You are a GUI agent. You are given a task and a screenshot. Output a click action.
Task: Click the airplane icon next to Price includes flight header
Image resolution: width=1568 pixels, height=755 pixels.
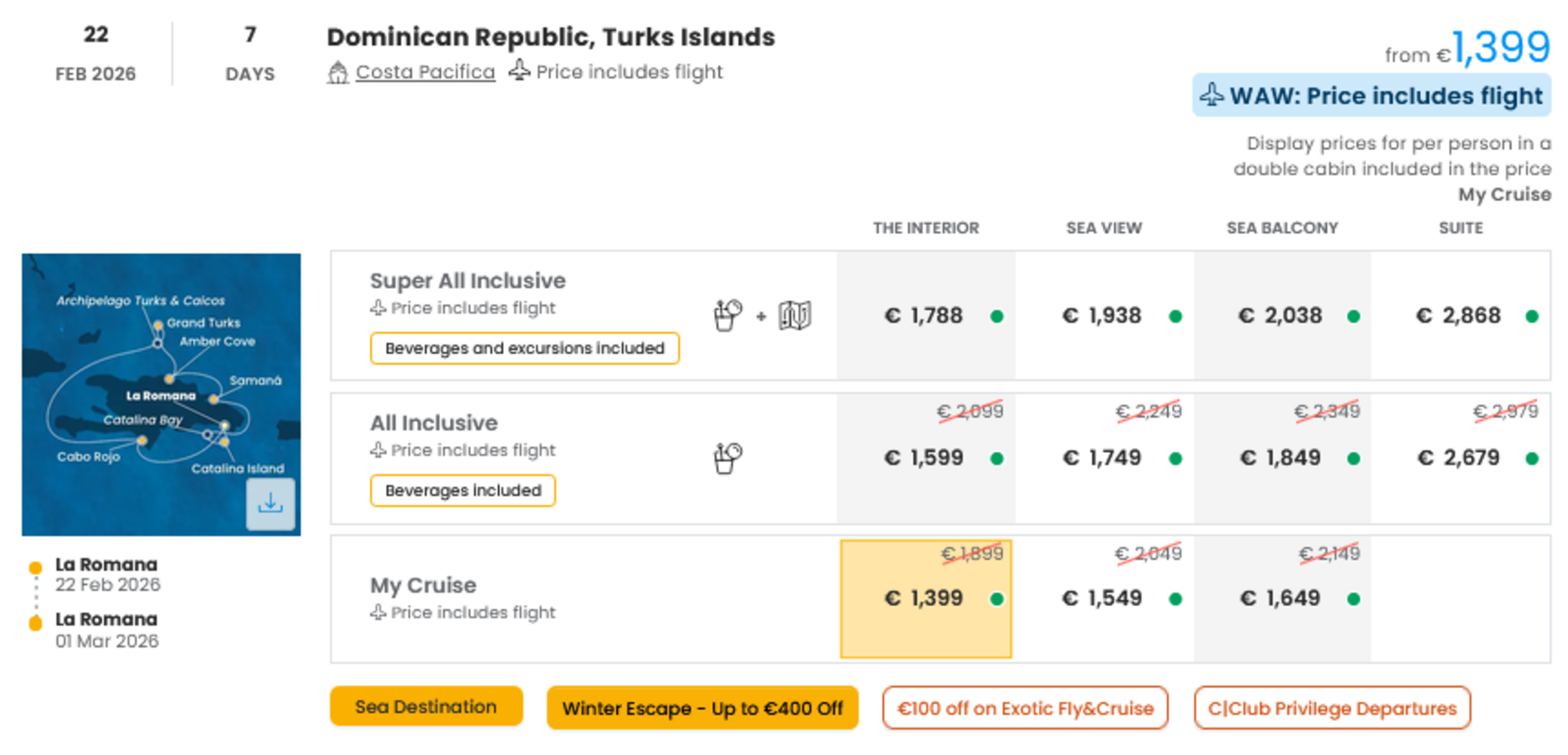coord(519,70)
